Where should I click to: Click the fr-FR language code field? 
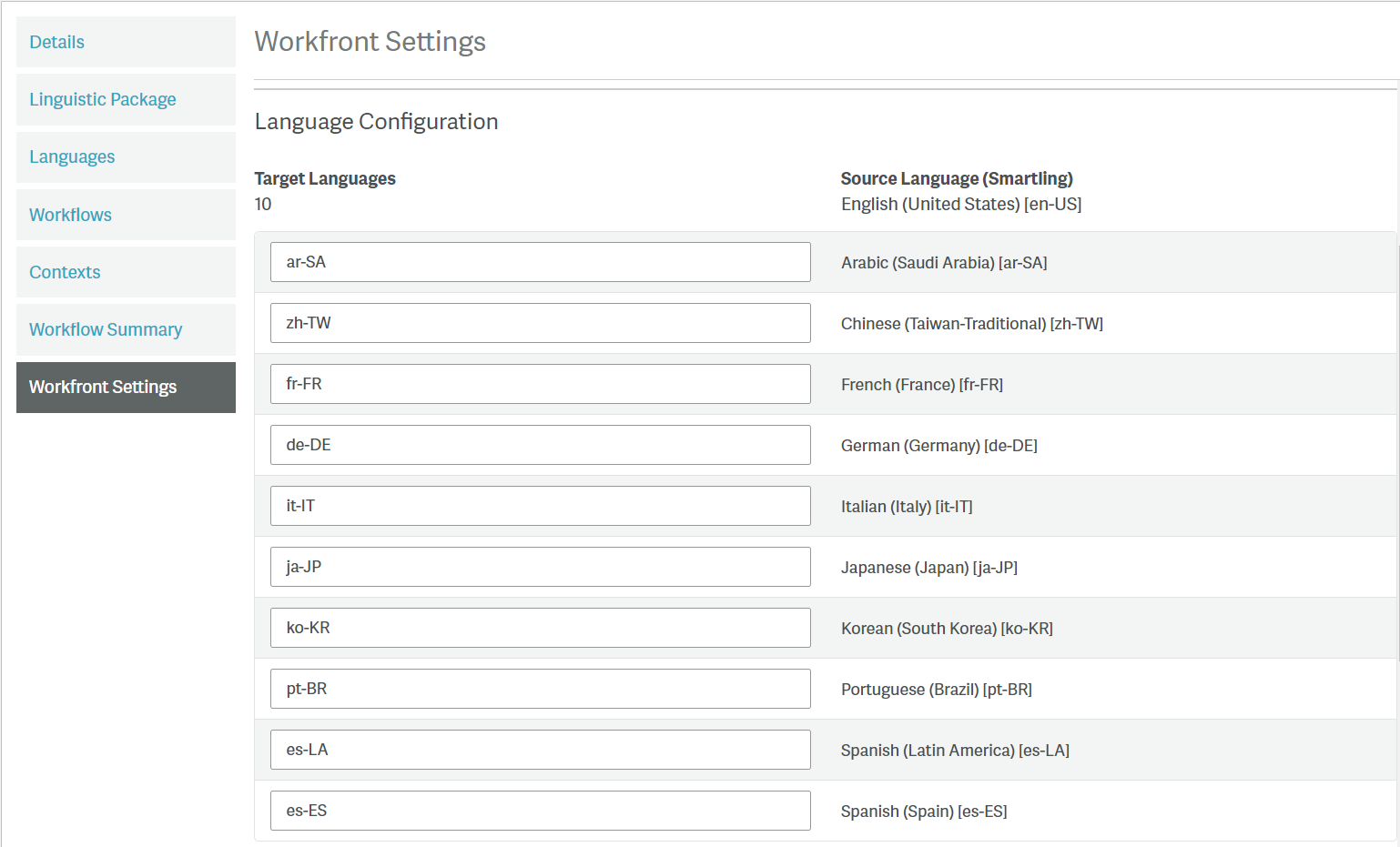click(540, 384)
